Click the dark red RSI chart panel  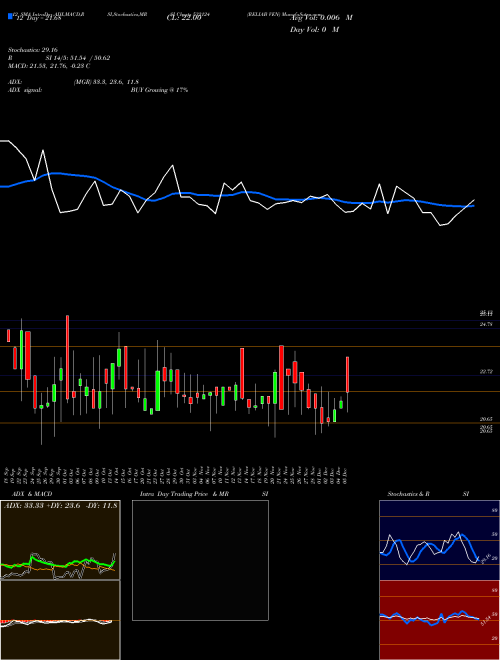tap(439, 620)
